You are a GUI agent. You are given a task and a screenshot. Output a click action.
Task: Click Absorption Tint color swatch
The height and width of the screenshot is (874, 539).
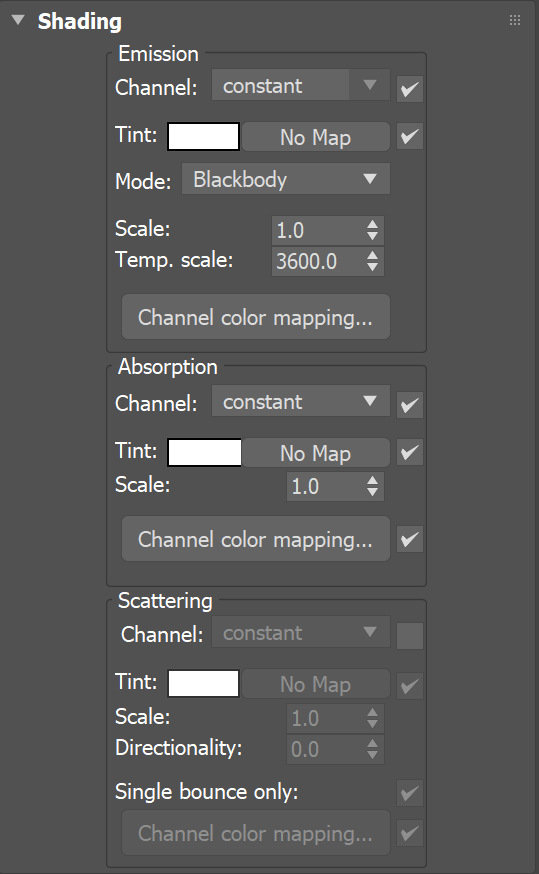(x=205, y=452)
